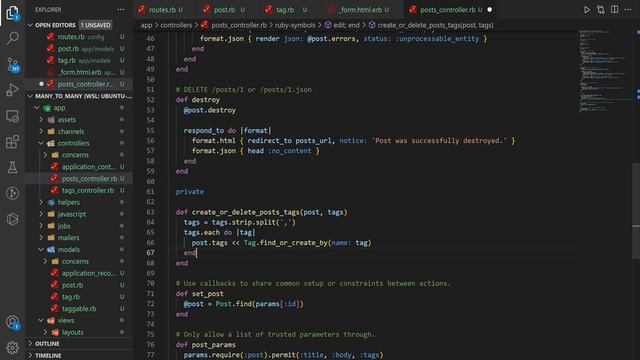Open tag.rb app/models in Open Editors
640x360 pixels.
coord(79,60)
